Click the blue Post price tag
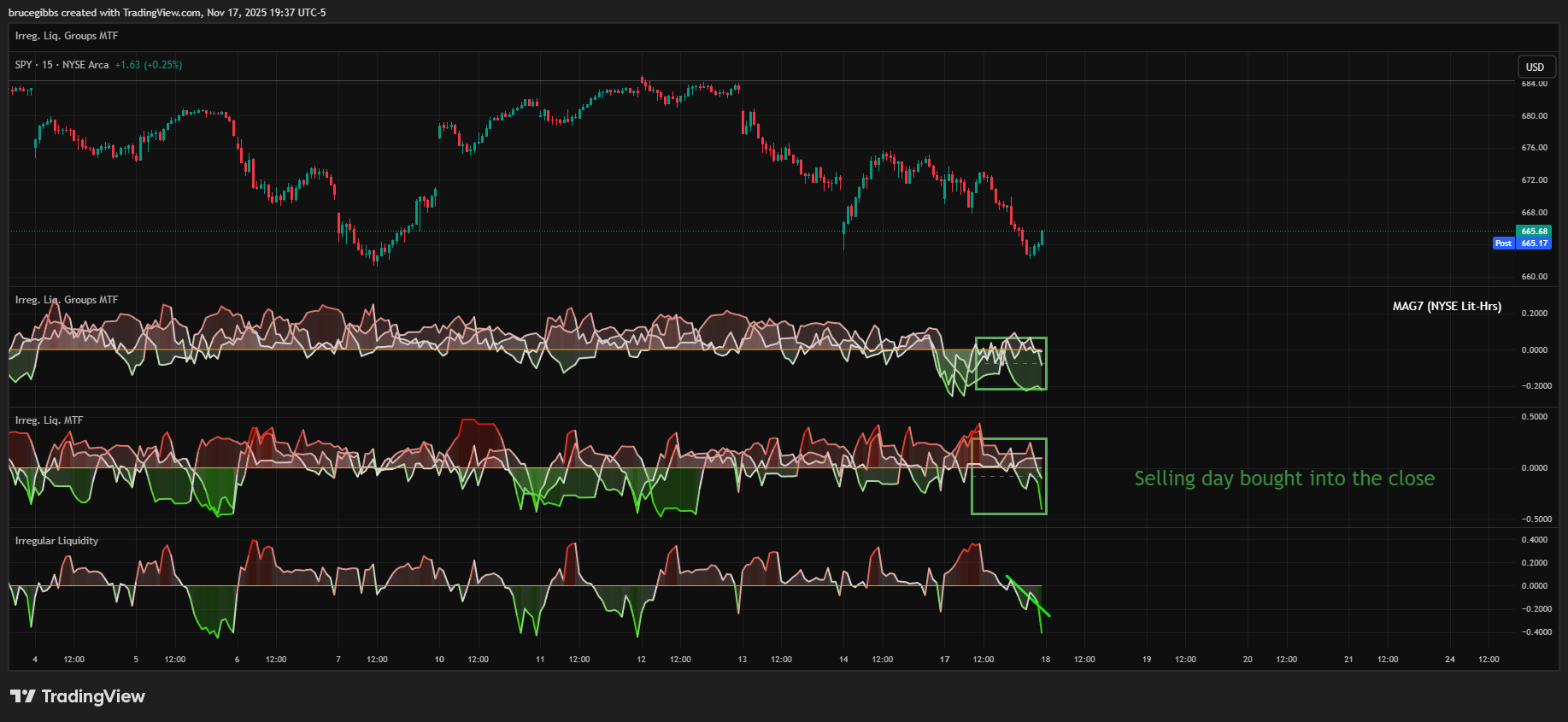 (x=1503, y=244)
